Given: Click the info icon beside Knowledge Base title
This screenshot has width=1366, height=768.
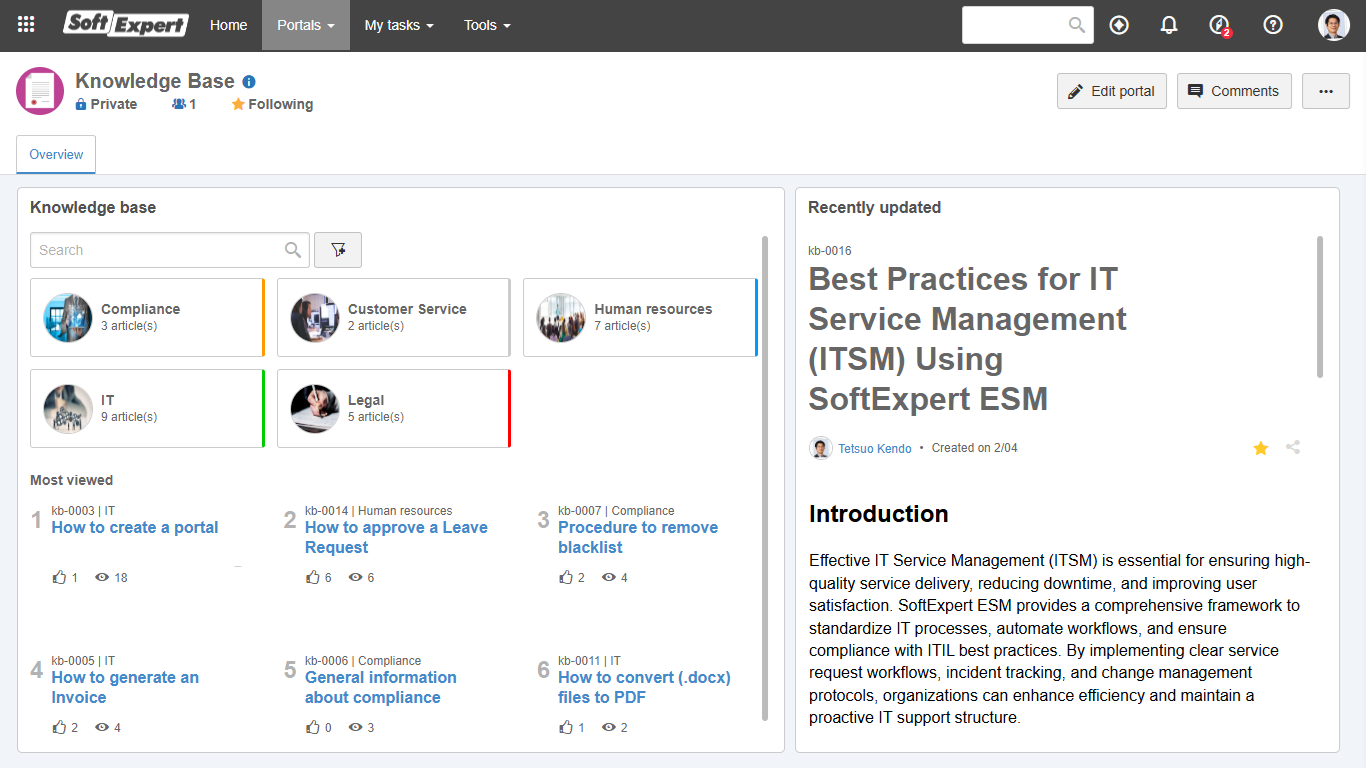Looking at the screenshot, I should point(249,82).
